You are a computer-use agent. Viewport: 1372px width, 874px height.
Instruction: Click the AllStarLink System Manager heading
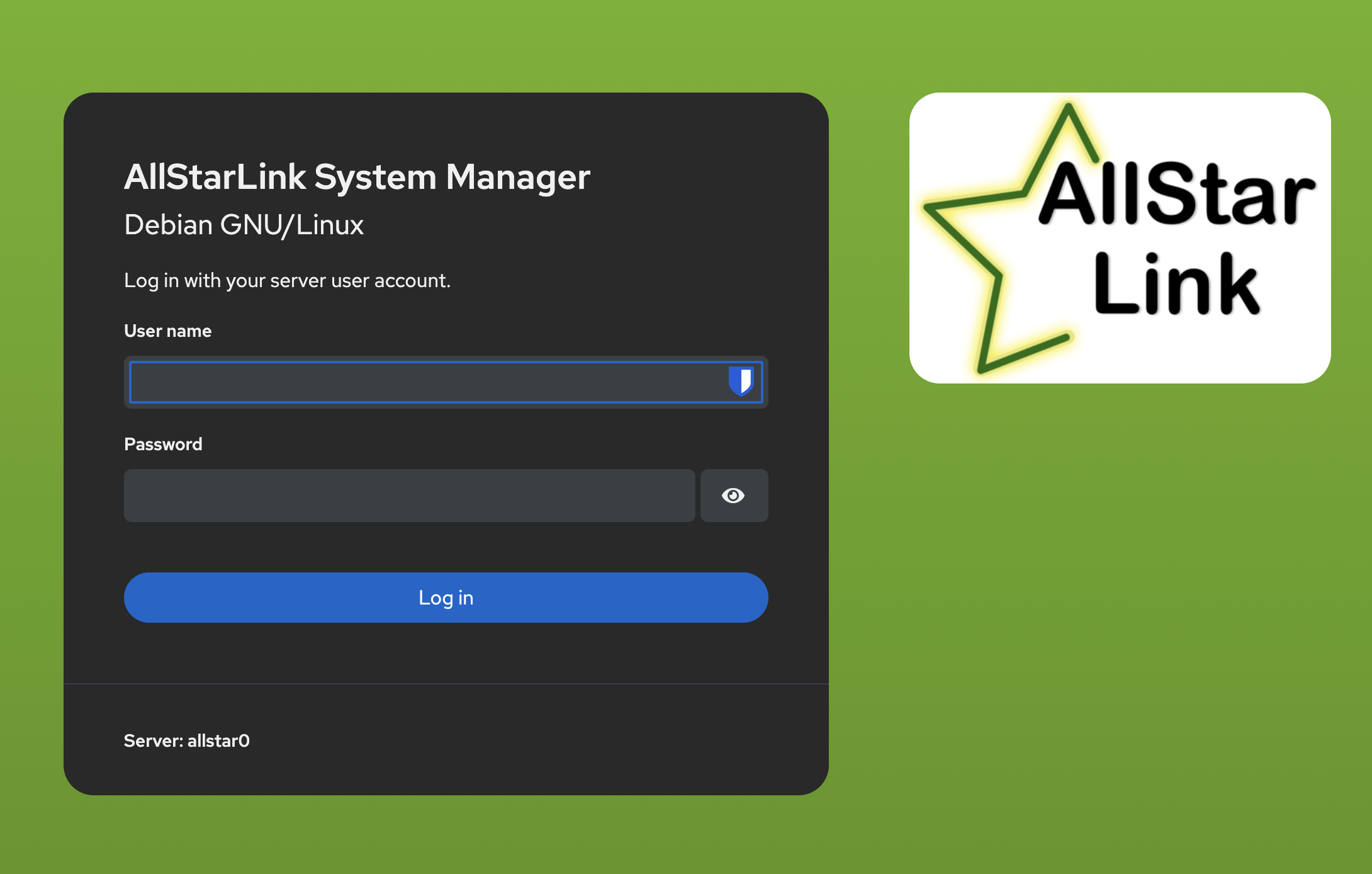[x=357, y=178]
